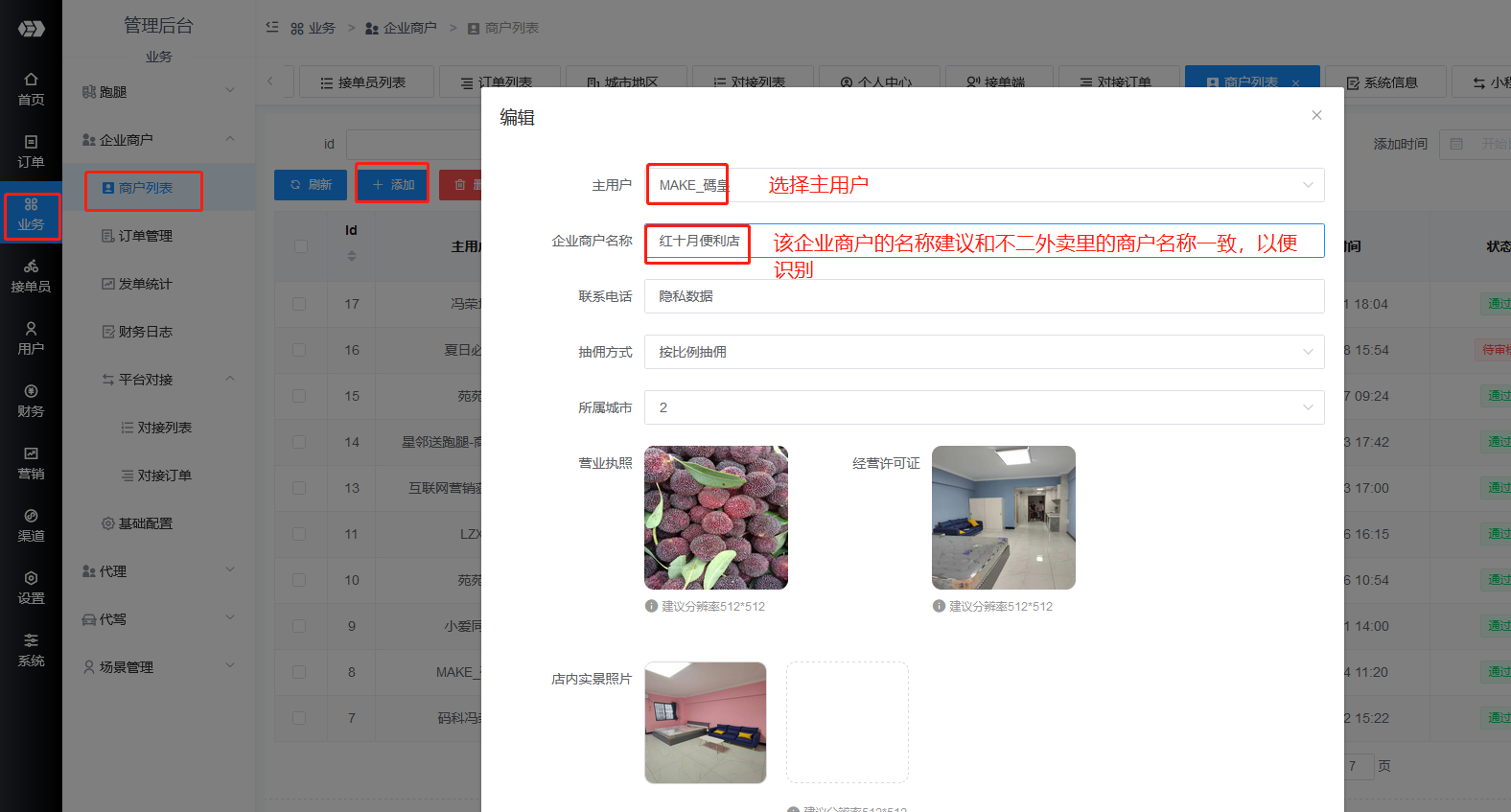Open 基础配置 in the side menu
Viewport: 1511px width, 812px height.
(x=145, y=523)
